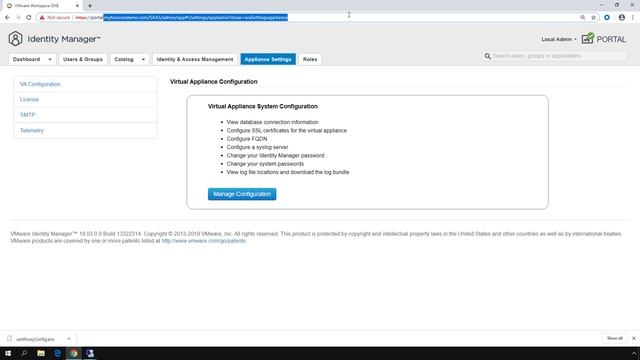Select VA Configuration in sidebar
This screenshot has width=640, height=360.
pyautogui.click(x=40, y=84)
